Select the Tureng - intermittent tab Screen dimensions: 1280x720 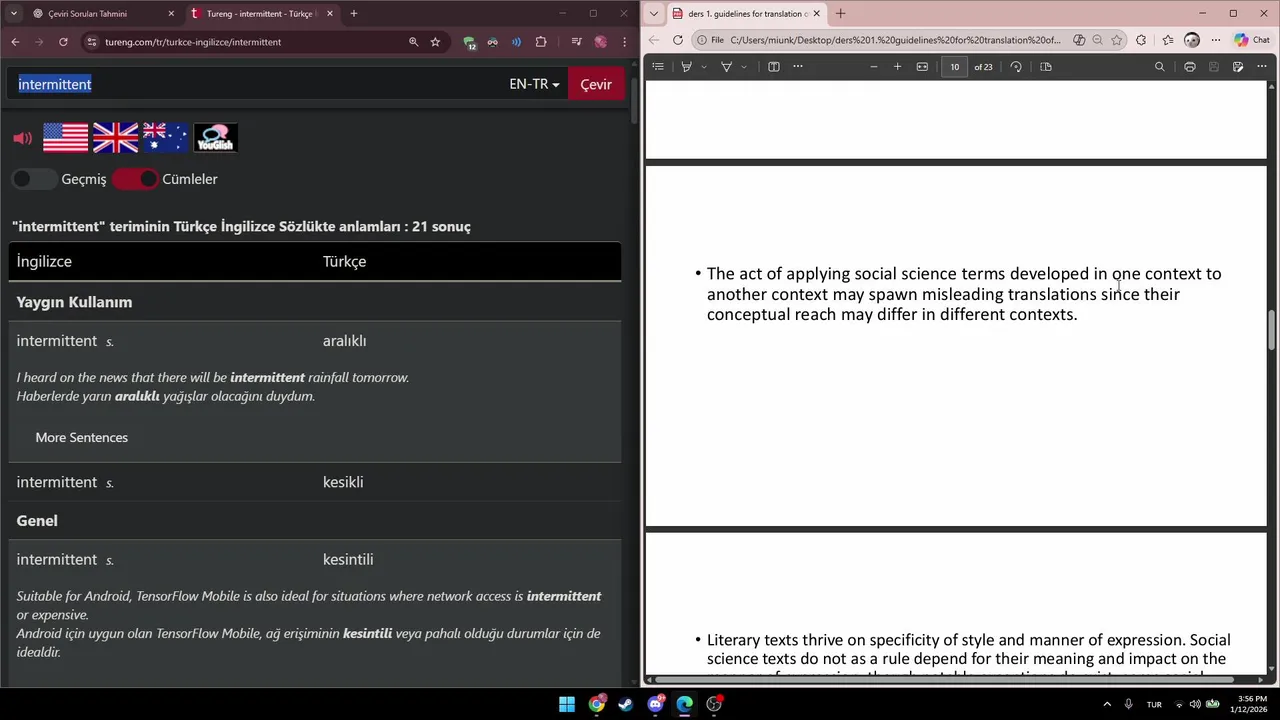(262, 14)
